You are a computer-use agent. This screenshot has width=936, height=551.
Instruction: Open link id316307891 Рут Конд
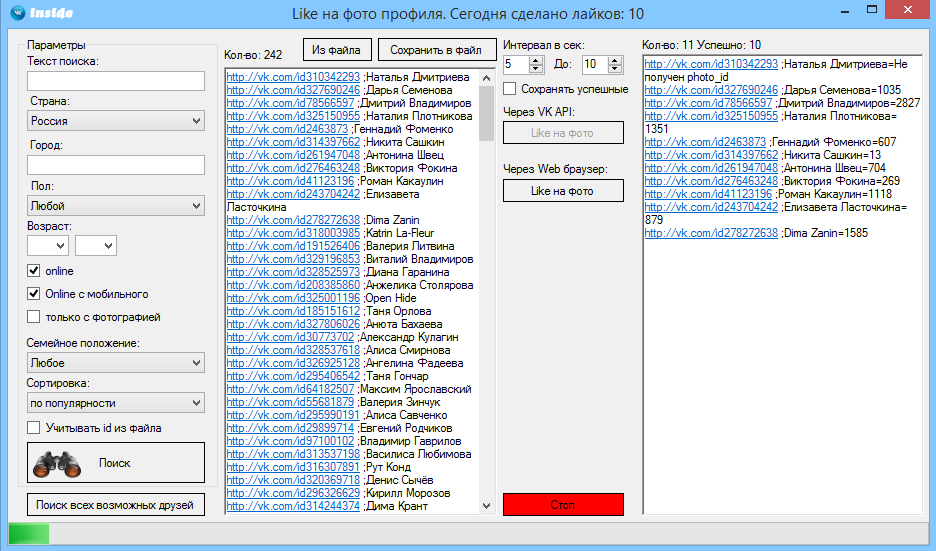click(x=293, y=467)
